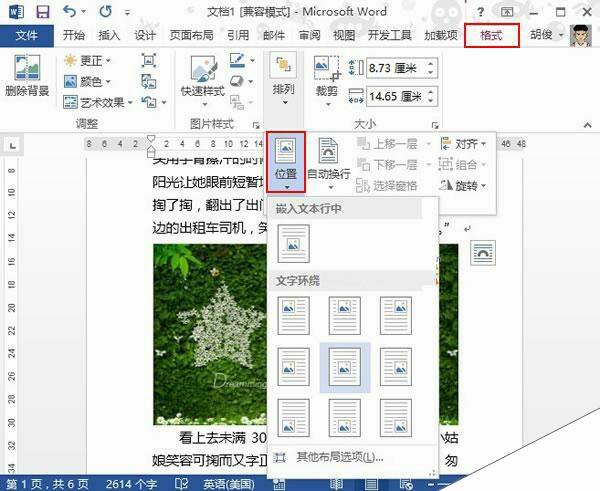
Task: Select middle-center text wrapping position
Action: [x=344, y=367]
